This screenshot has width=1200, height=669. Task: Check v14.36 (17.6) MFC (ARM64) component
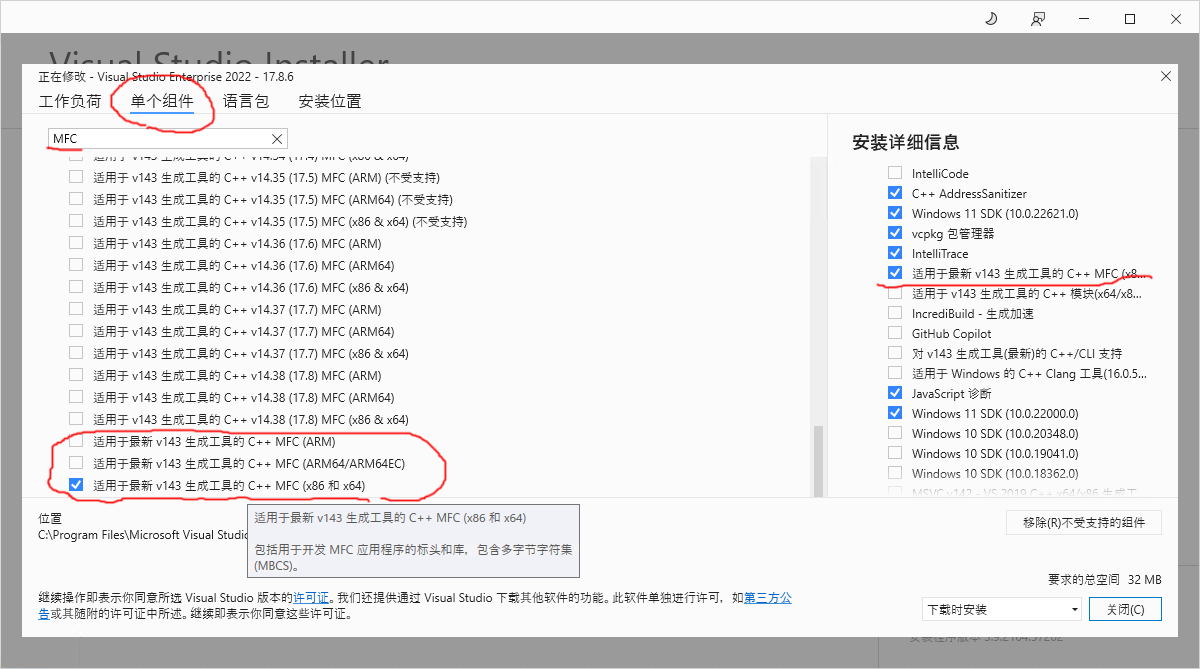click(x=76, y=266)
